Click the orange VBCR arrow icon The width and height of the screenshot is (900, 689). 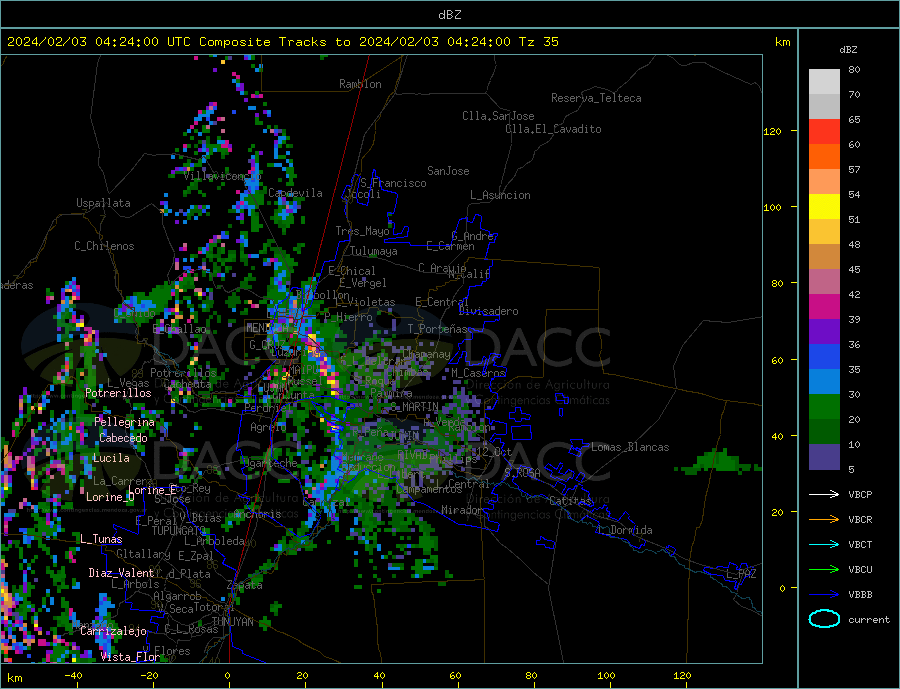(824, 519)
